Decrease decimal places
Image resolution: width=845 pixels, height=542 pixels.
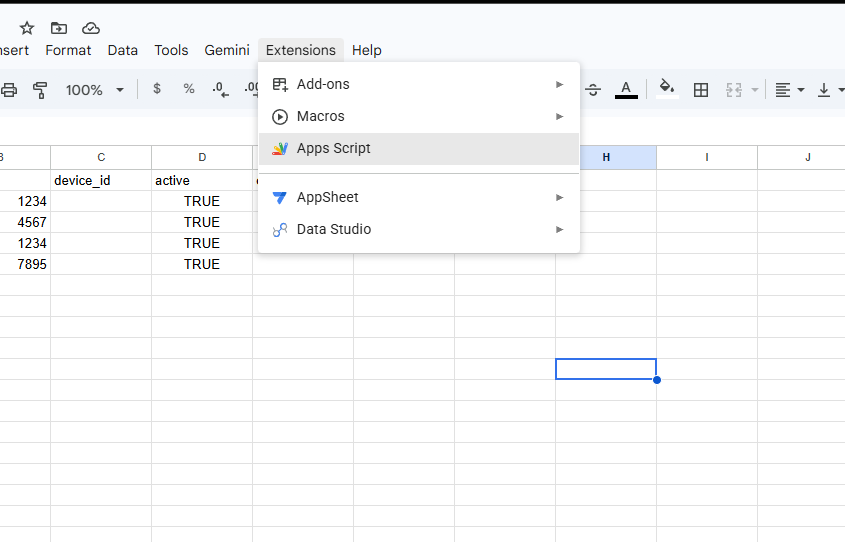[x=220, y=89]
